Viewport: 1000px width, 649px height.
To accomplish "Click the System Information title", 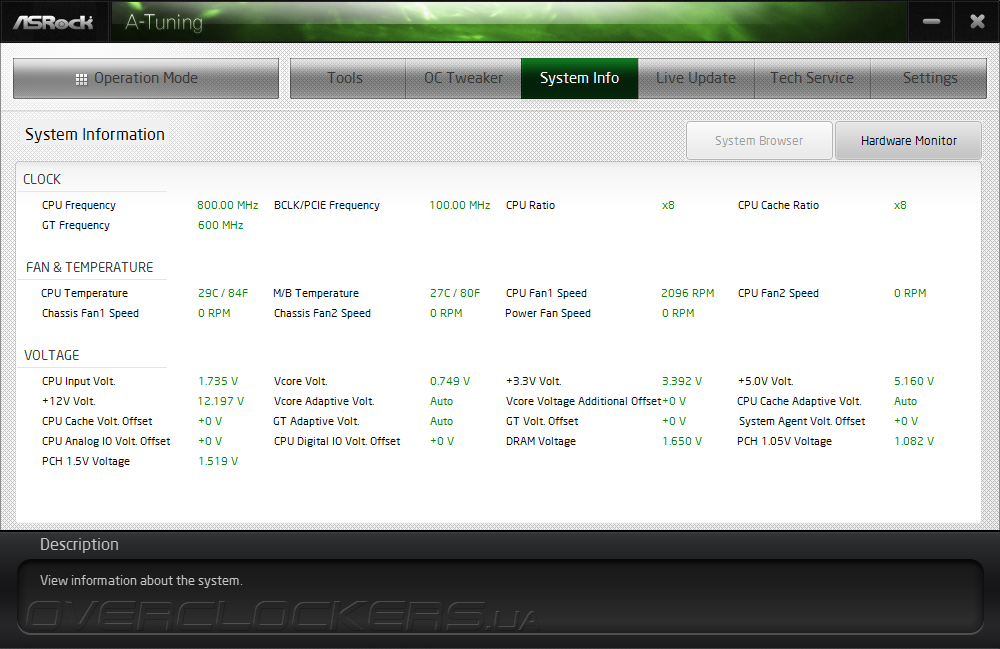I will click(x=95, y=135).
